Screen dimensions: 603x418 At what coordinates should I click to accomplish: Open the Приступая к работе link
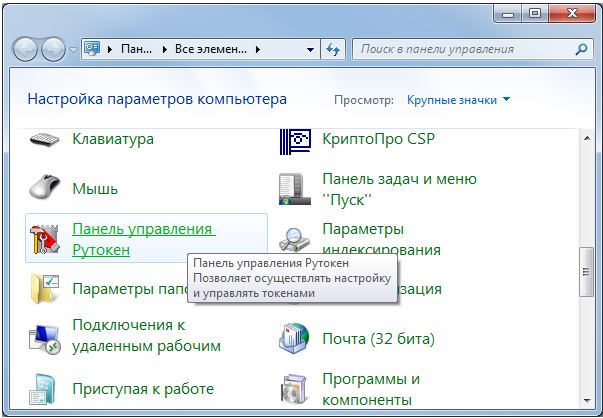(x=143, y=389)
